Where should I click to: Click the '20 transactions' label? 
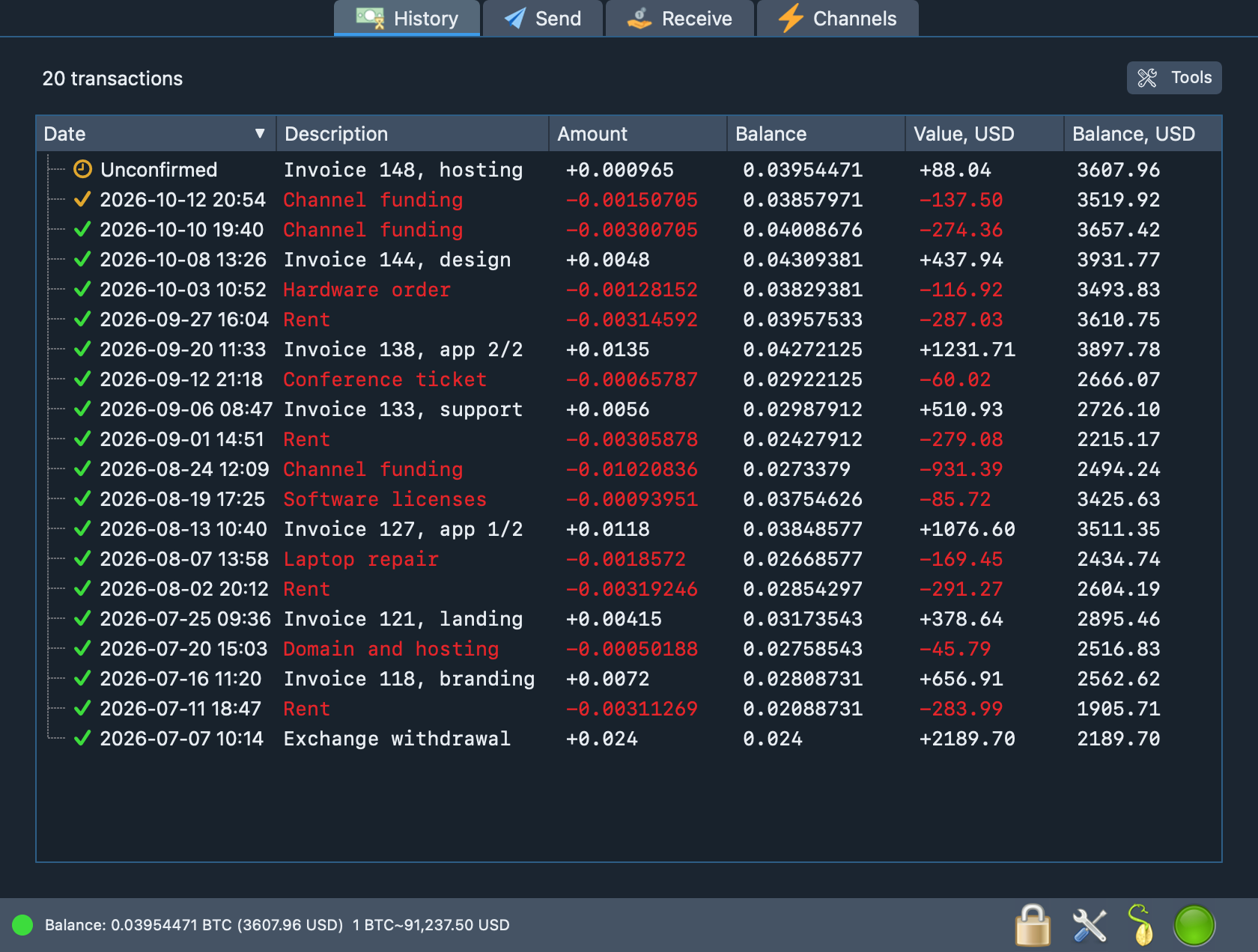point(112,79)
